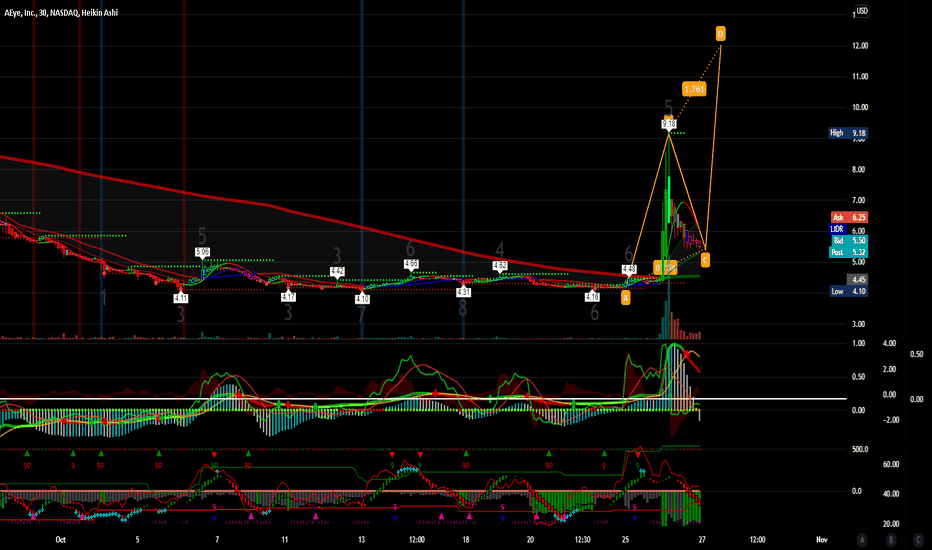
Task: Click the 4.42 pivot high label
Action: (337, 271)
